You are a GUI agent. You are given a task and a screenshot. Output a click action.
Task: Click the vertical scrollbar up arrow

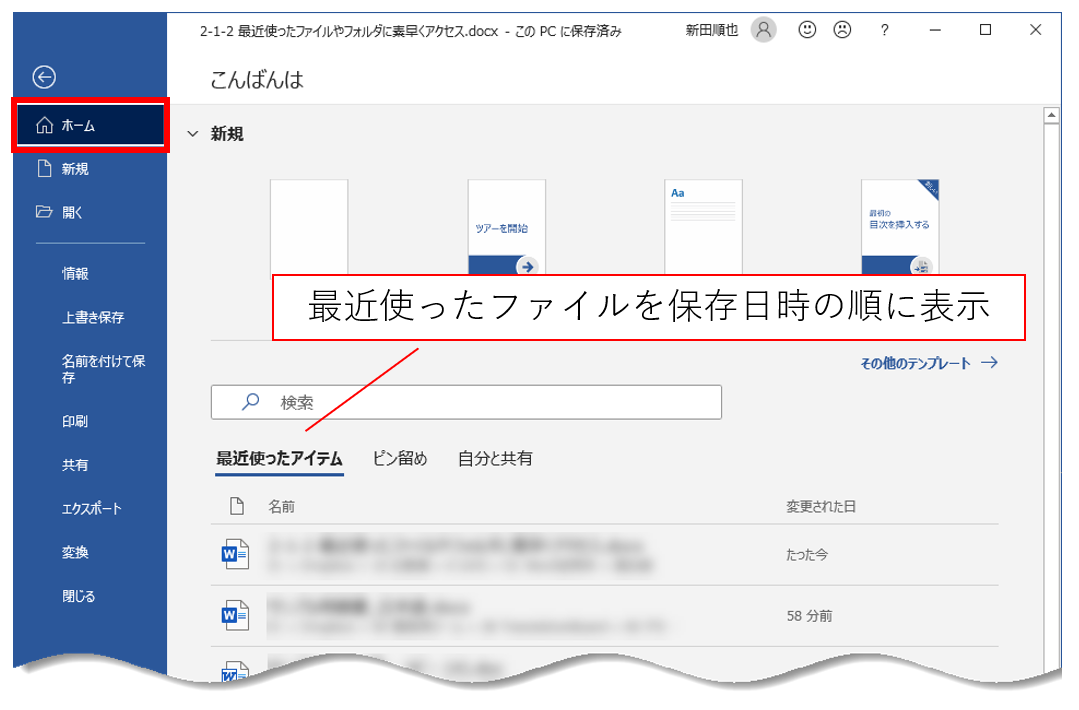tap(1051, 116)
